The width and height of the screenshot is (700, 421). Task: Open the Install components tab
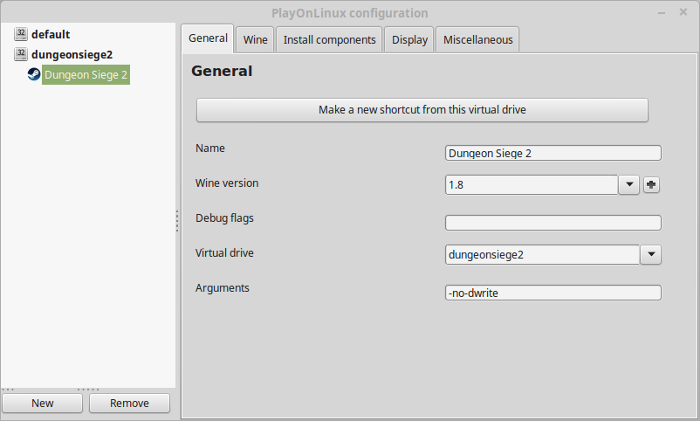[x=329, y=40]
